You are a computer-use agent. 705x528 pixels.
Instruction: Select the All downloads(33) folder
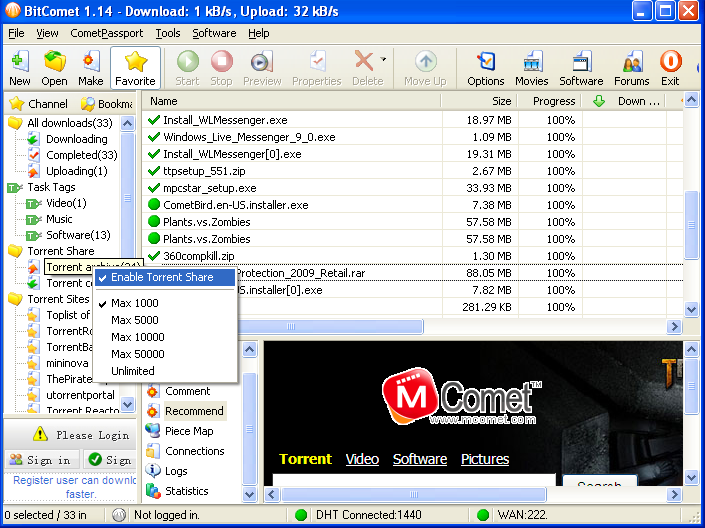coord(70,123)
